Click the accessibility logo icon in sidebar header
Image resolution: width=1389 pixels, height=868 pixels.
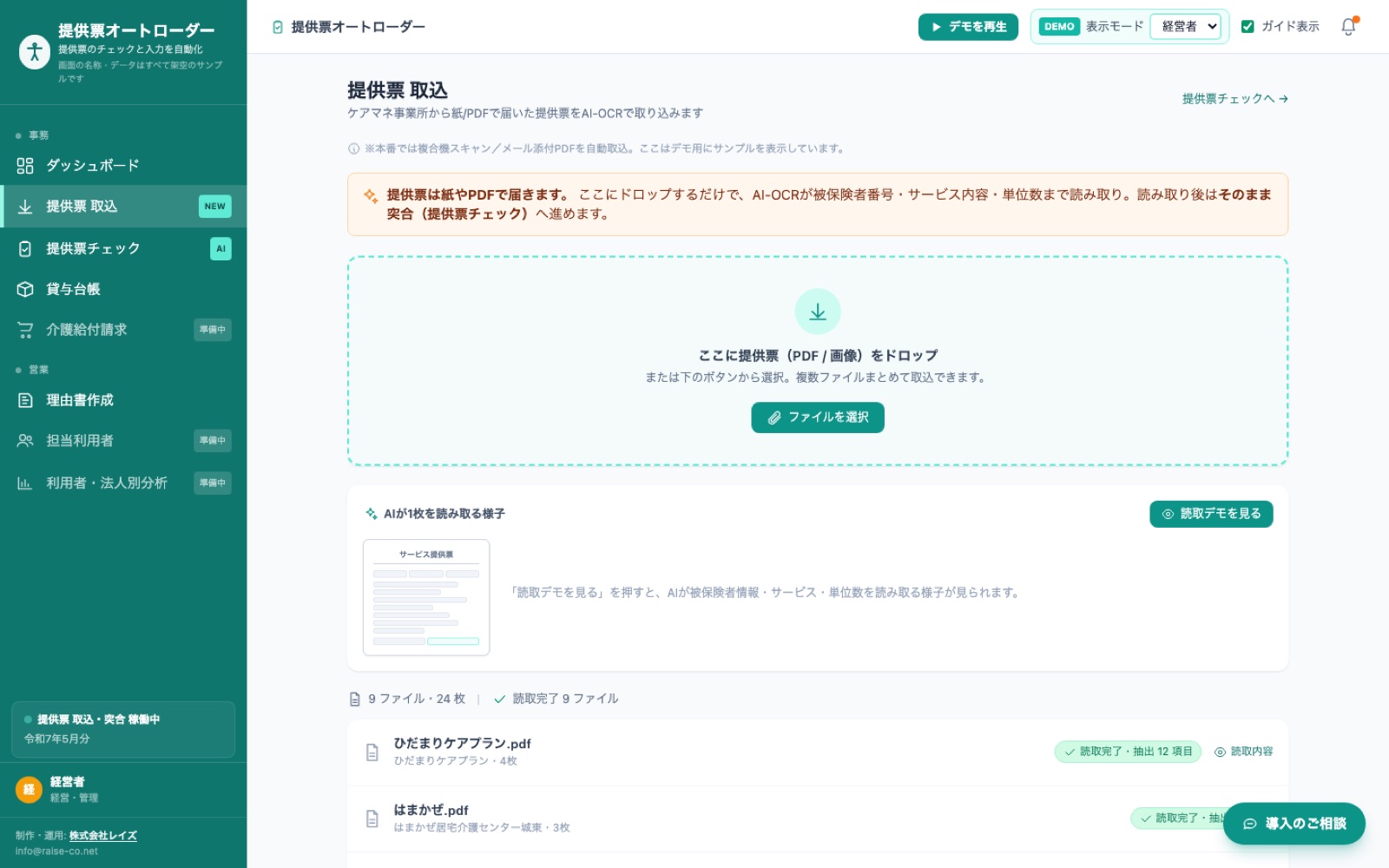[x=35, y=52]
